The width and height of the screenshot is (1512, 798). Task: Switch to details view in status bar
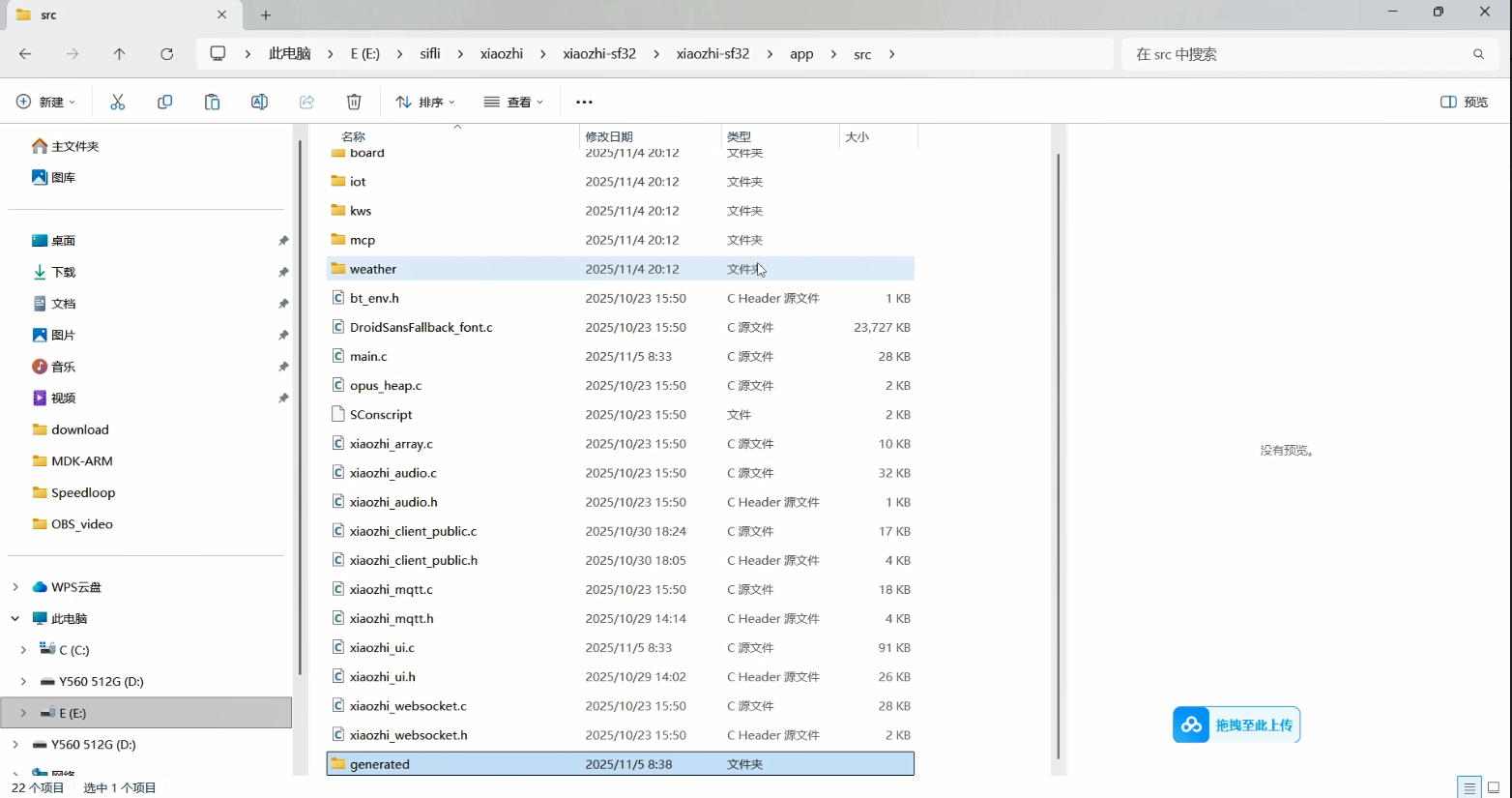(x=1469, y=787)
